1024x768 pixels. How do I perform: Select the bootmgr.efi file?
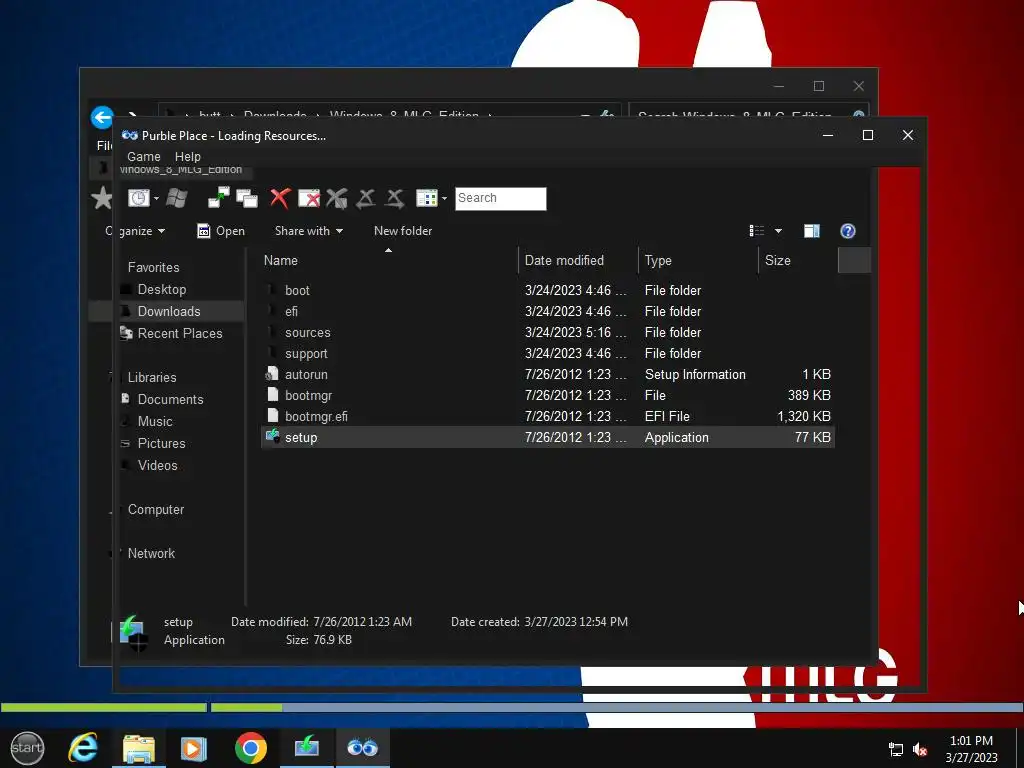(x=547, y=416)
